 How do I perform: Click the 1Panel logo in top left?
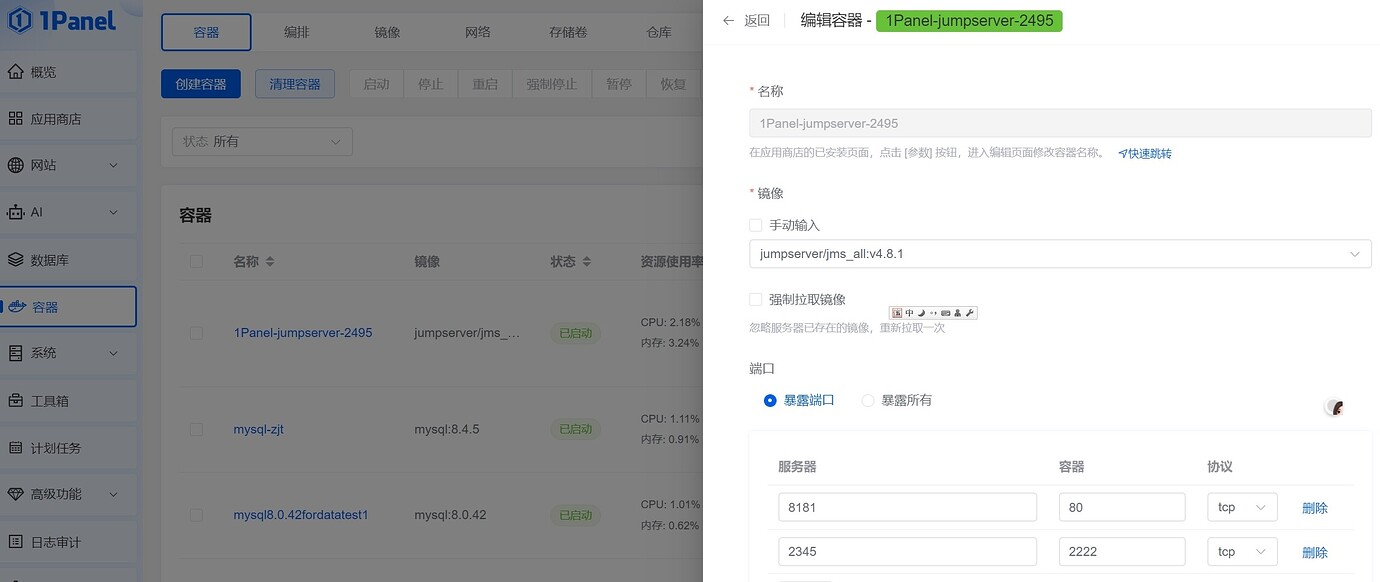tap(62, 20)
